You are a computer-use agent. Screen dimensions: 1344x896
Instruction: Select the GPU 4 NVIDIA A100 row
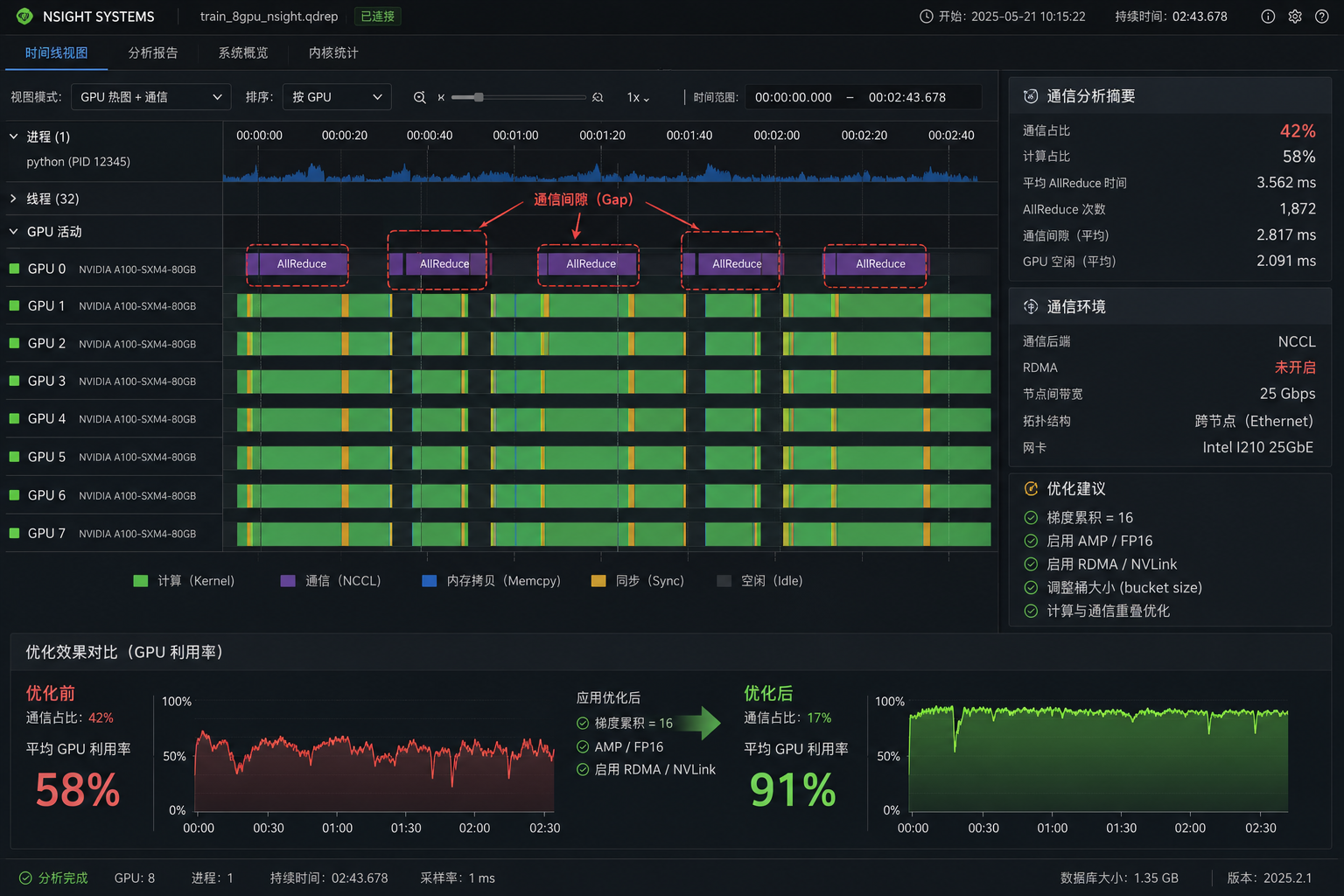[112, 418]
